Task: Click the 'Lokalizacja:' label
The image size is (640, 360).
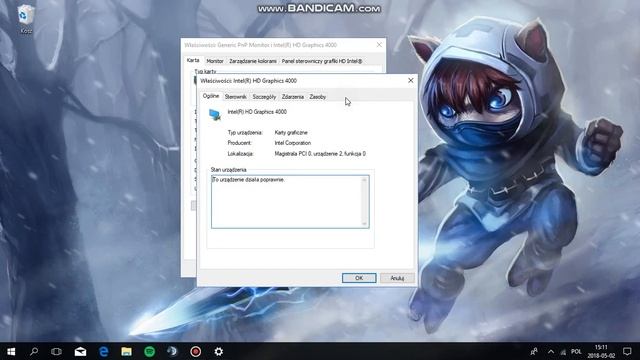Action: pyautogui.click(x=241, y=153)
